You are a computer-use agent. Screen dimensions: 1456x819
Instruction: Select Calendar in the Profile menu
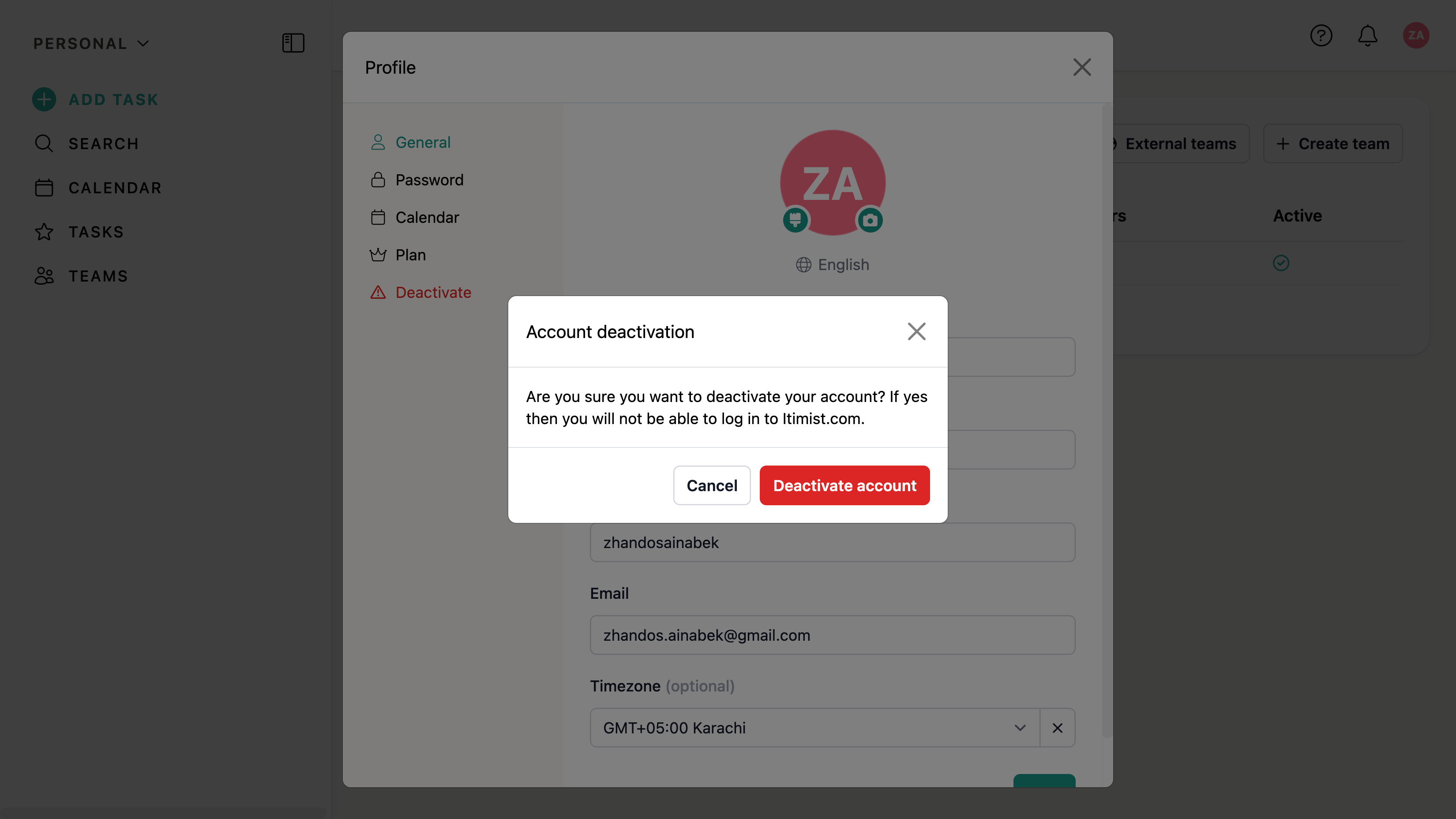[426, 218]
